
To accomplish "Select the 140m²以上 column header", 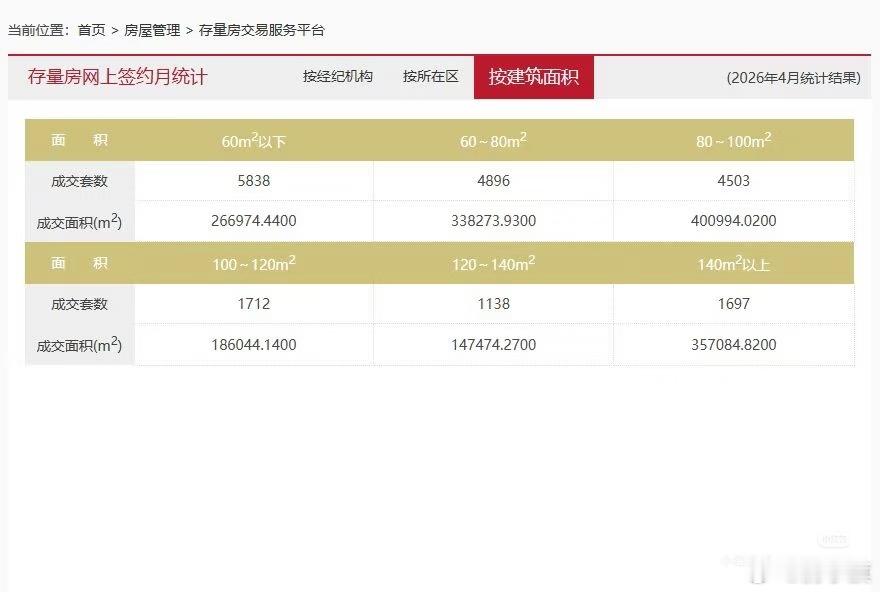I will point(734,263).
